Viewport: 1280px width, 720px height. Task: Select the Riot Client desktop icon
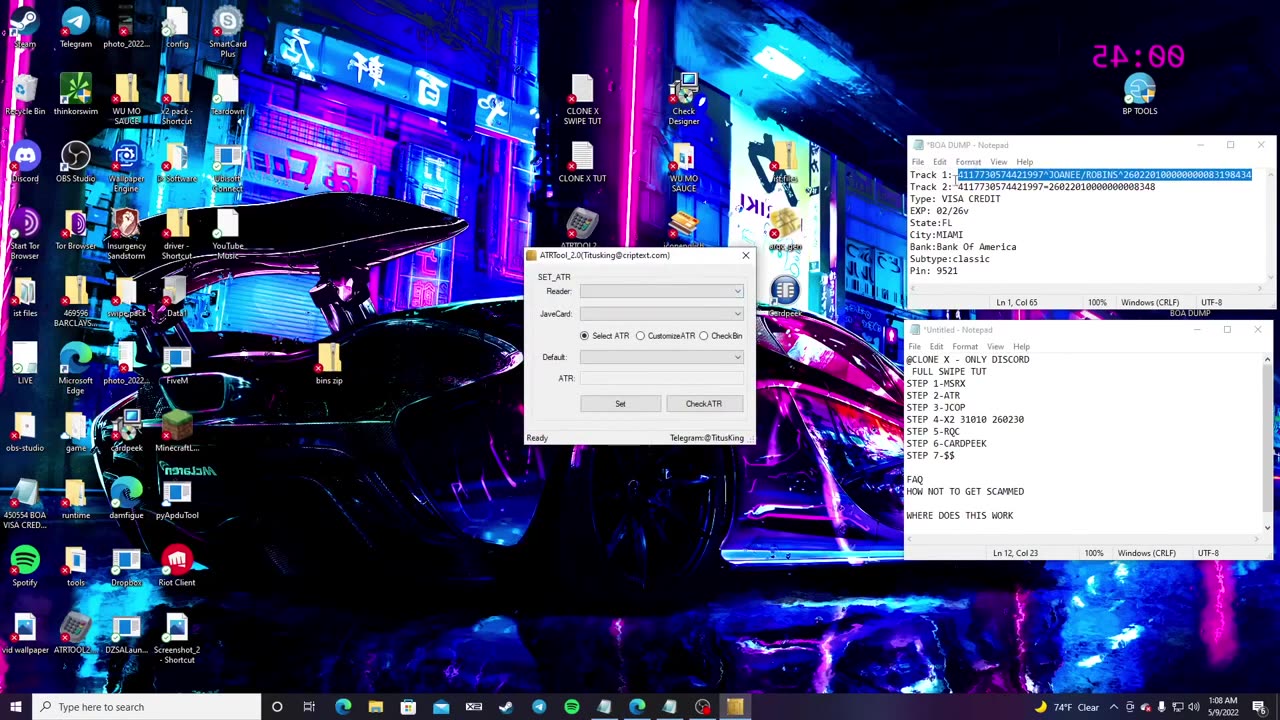[x=177, y=565]
